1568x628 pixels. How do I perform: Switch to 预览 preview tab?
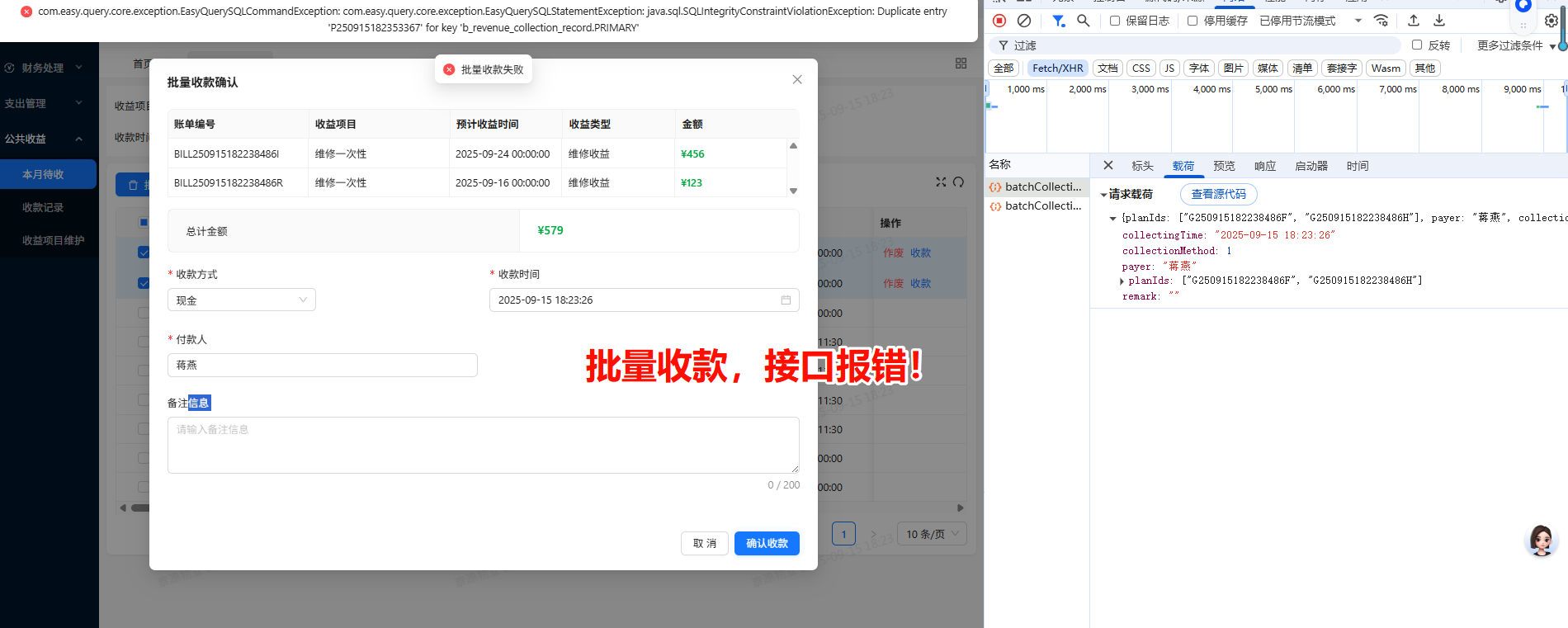1224,166
